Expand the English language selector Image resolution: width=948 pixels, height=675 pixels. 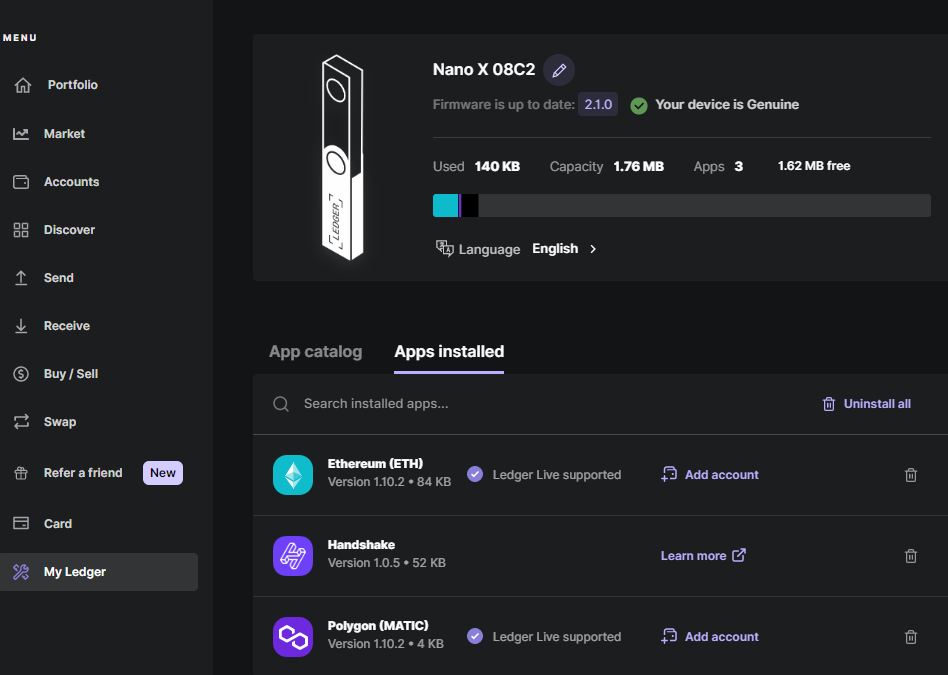(x=564, y=249)
